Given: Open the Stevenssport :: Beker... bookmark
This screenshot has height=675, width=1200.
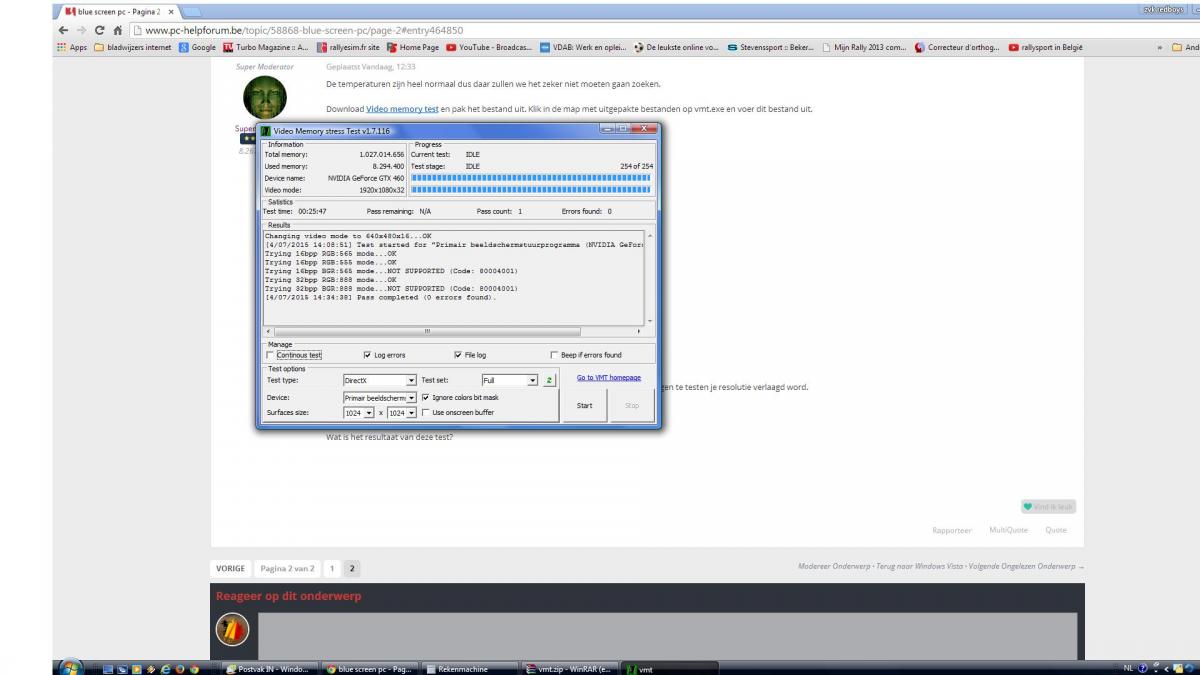Looking at the screenshot, I should tap(771, 47).
